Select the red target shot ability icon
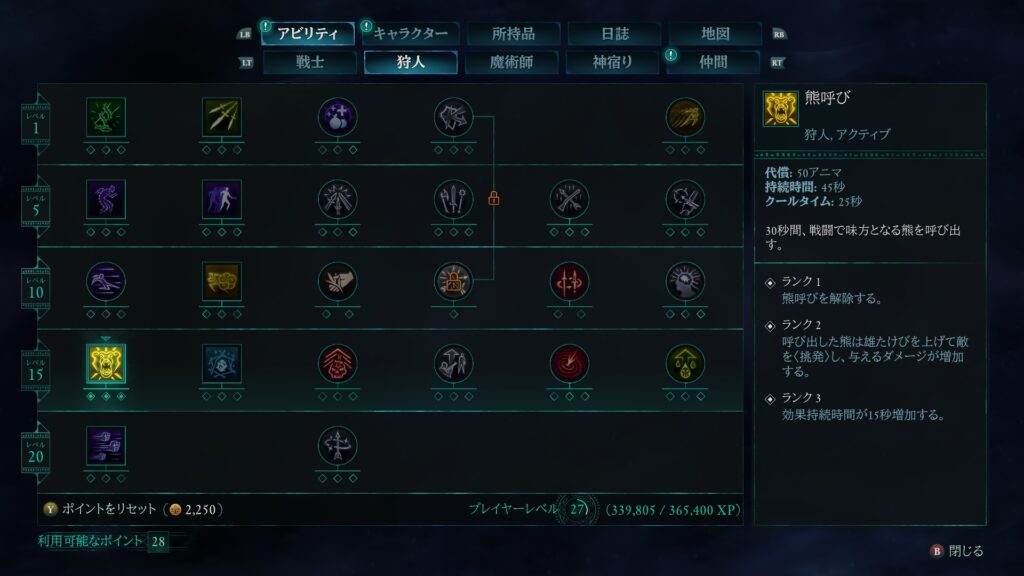This screenshot has height=576, width=1024. pos(569,364)
